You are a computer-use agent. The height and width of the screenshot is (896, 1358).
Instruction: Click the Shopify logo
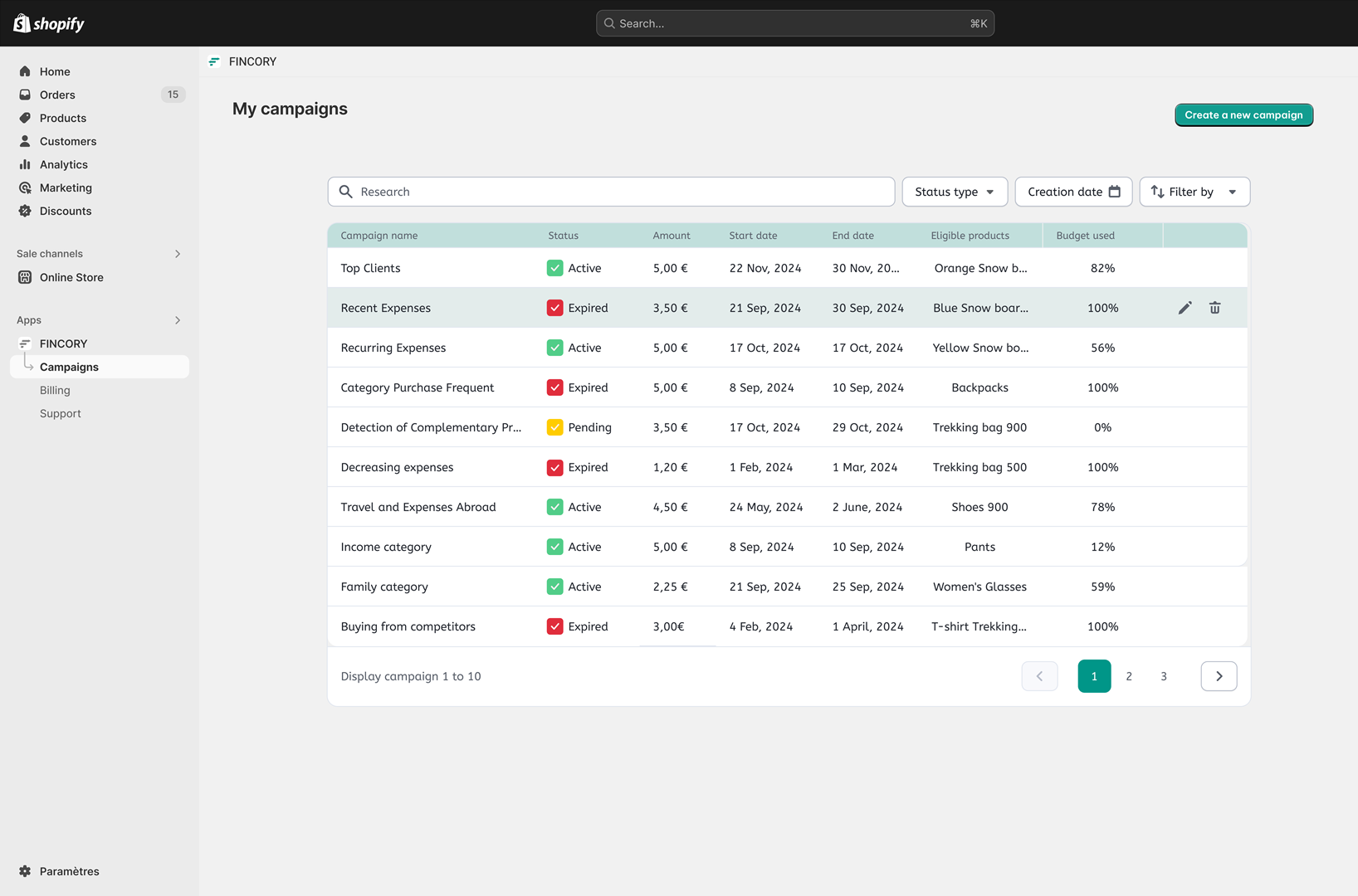[49, 23]
